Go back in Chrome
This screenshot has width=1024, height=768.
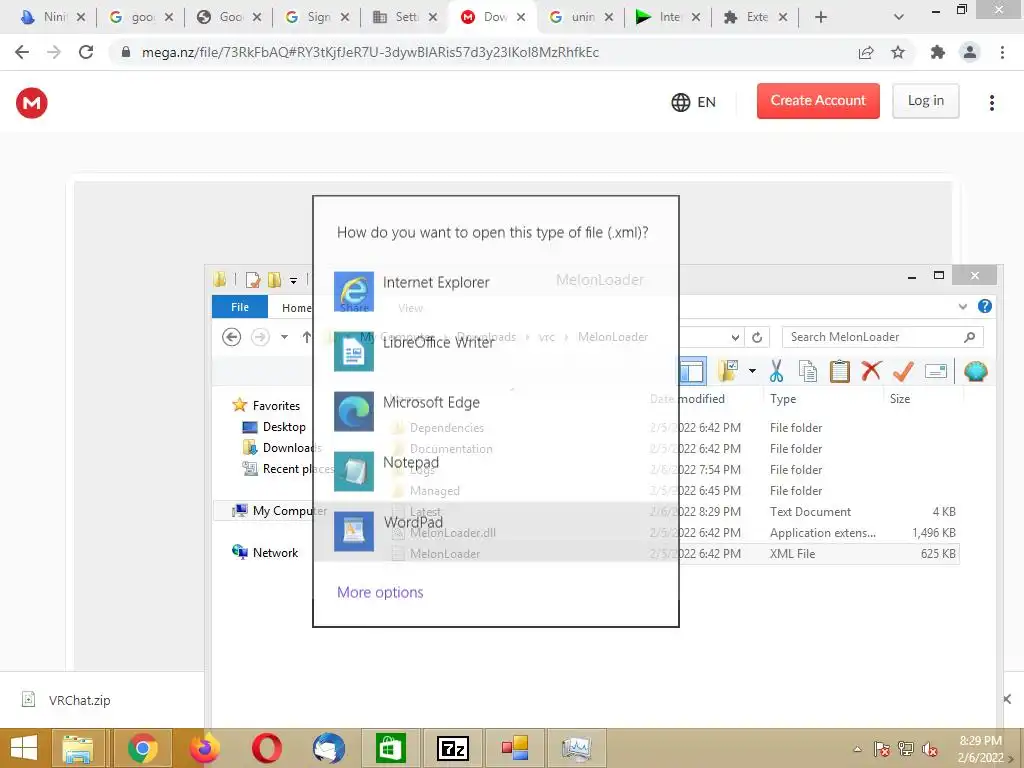click(x=22, y=52)
